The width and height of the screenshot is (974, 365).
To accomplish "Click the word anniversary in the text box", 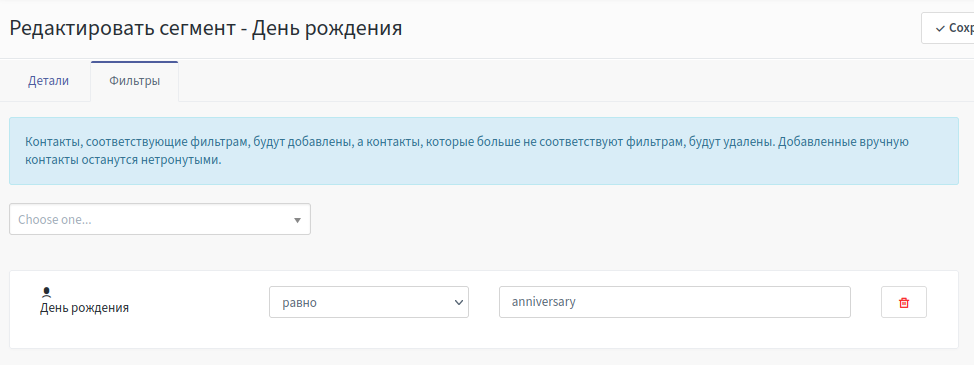I will [x=544, y=302].
